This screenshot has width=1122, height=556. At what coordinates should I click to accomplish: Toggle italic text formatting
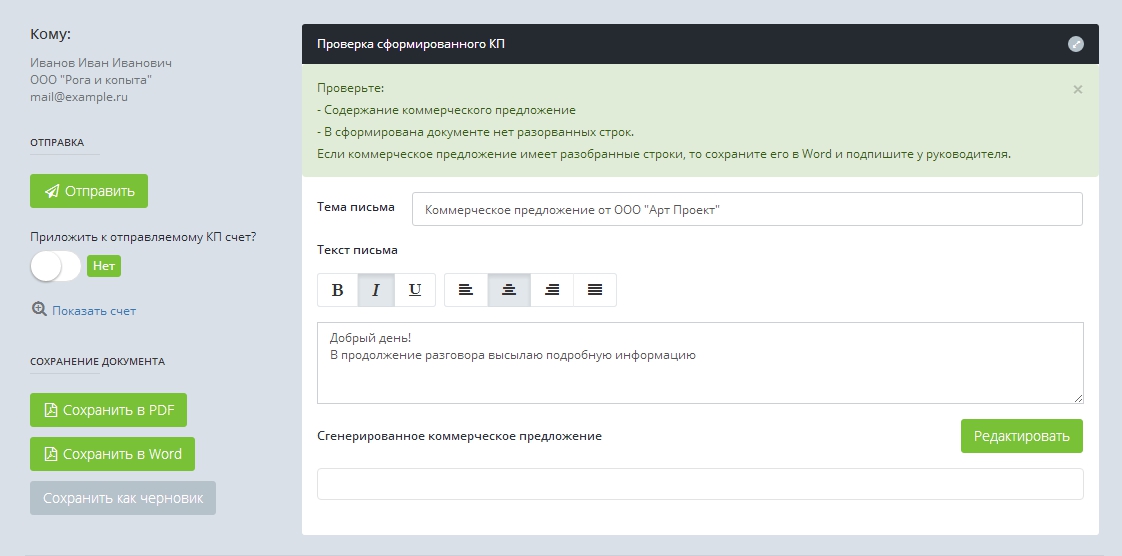[x=376, y=290]
